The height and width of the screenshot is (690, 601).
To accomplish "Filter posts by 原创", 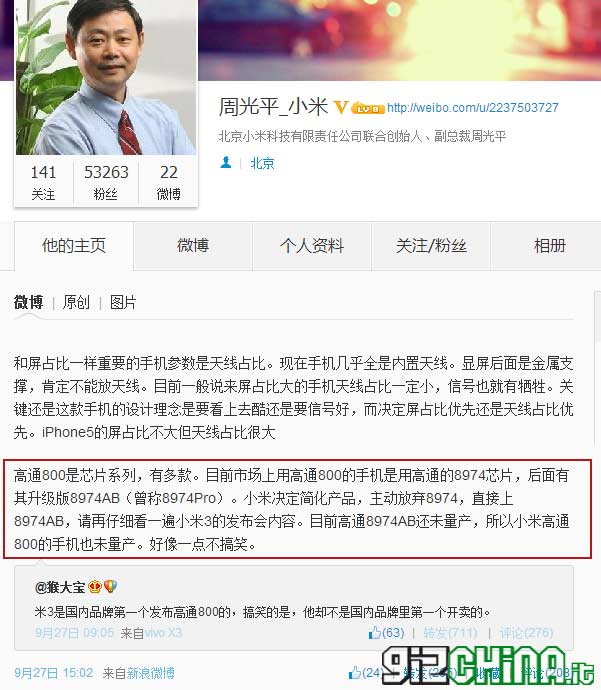I will click(x=76, y=302).
